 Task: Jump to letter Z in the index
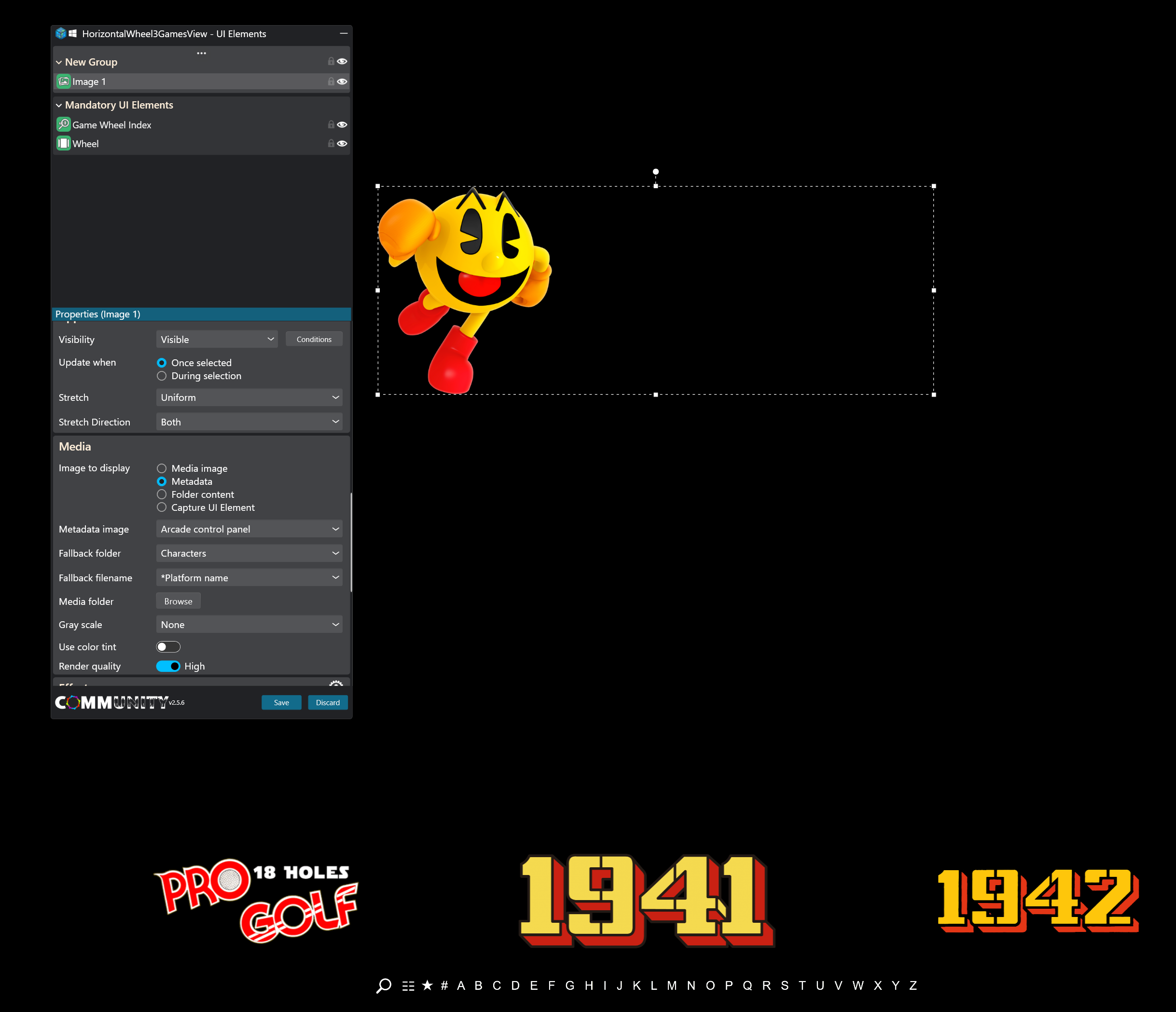[x=913, y=986]
